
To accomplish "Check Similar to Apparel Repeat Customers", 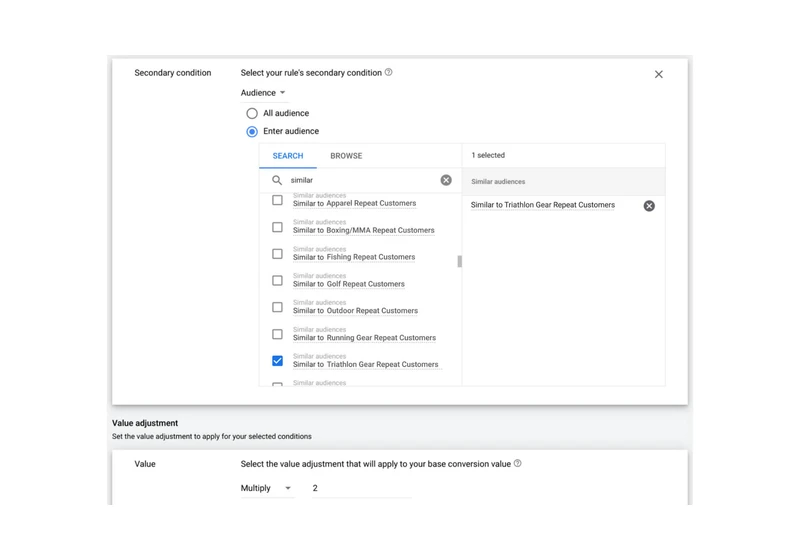I will click(277, 200).
